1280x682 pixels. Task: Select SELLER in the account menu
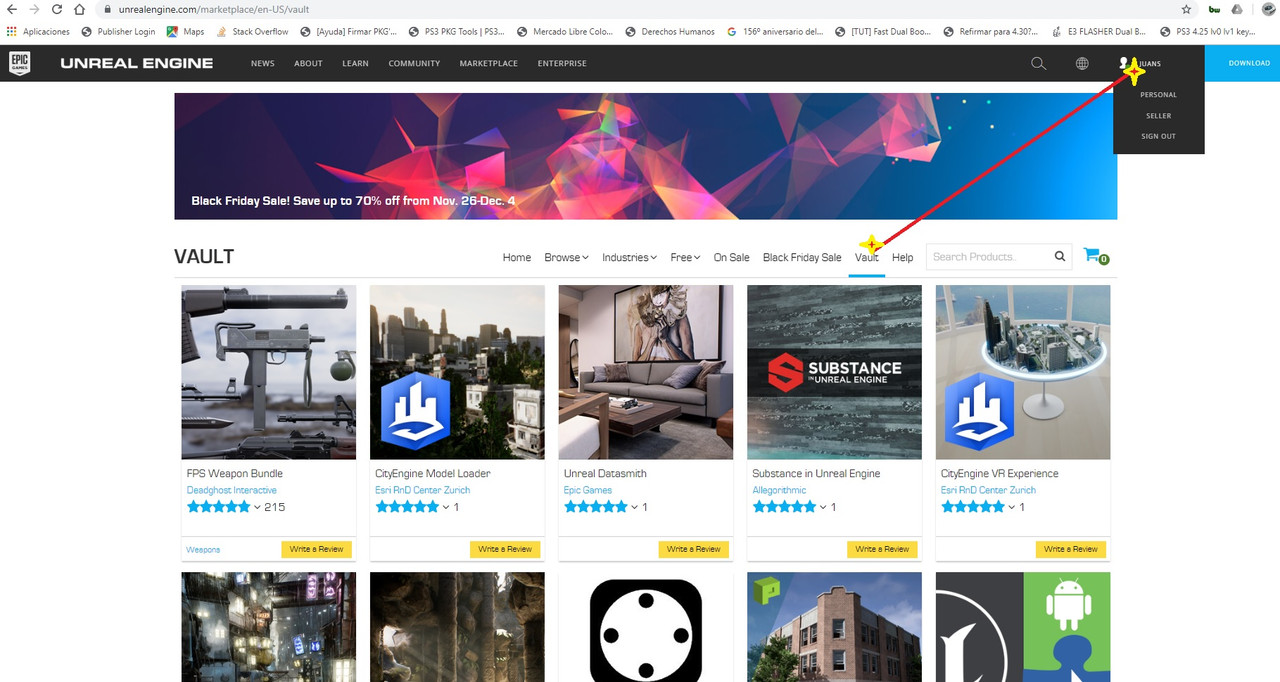pos(1159,116)
